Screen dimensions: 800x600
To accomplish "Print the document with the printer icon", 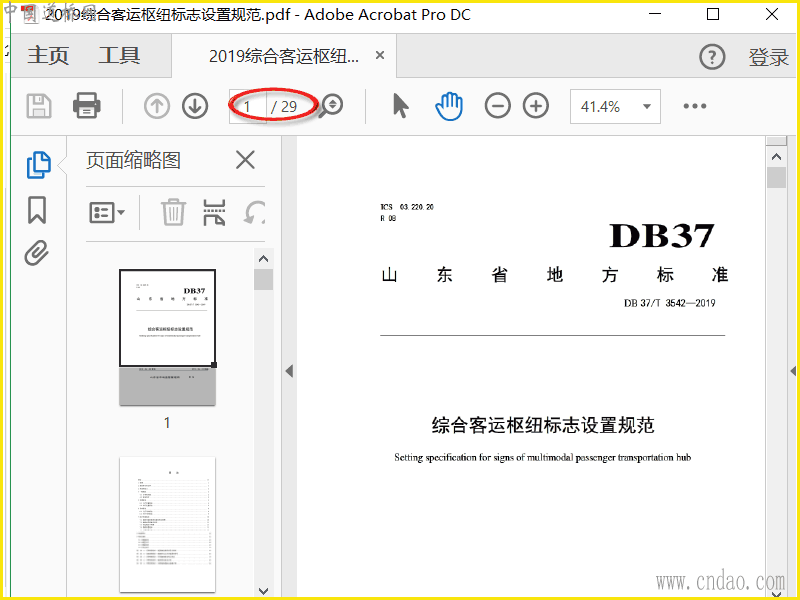I will (x=87, y=106).
